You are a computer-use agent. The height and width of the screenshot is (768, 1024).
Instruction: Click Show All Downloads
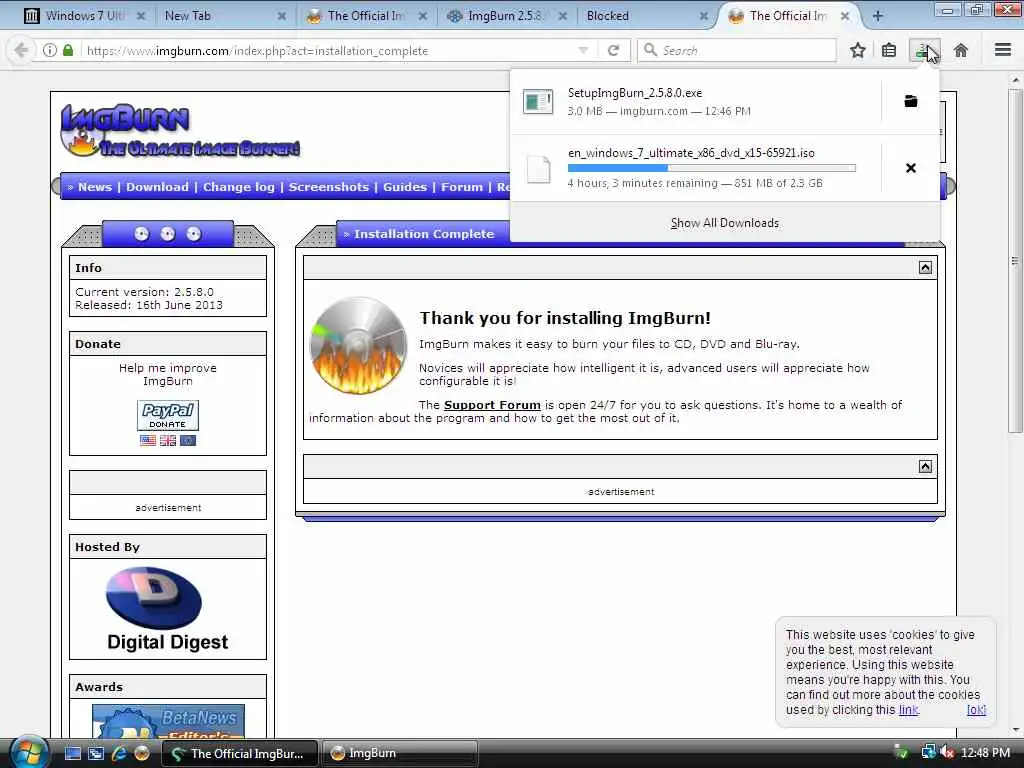tap(725, 223)
